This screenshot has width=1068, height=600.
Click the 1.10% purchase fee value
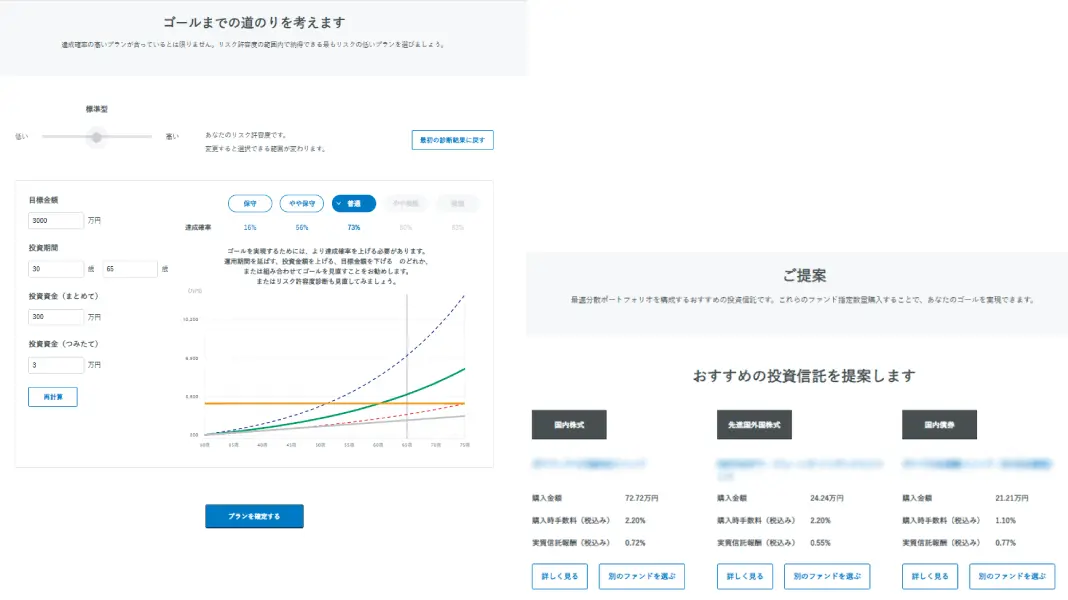click(x=1005, y=520)
